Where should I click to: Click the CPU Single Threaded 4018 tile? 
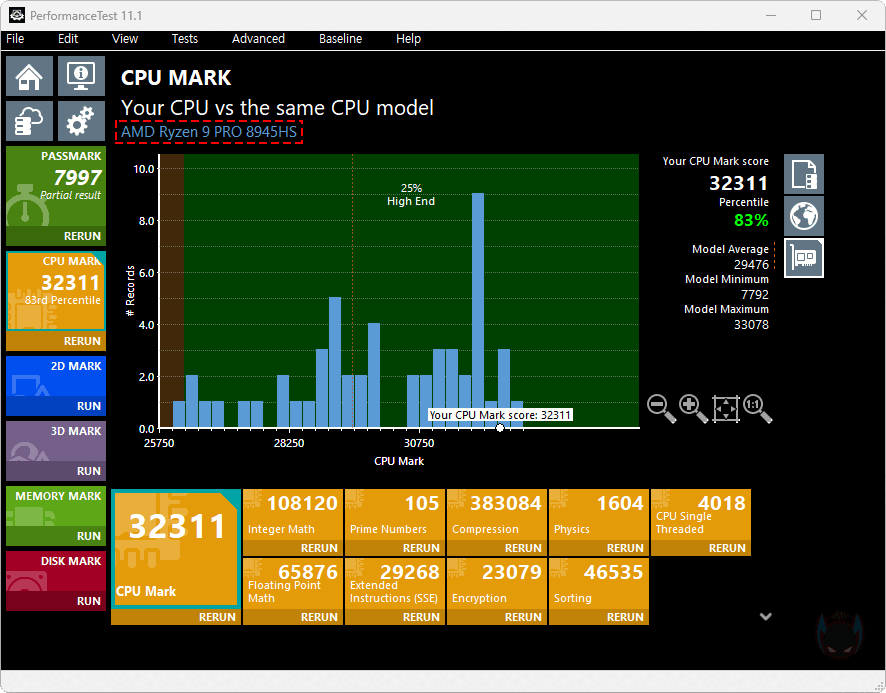coord(701,515)
